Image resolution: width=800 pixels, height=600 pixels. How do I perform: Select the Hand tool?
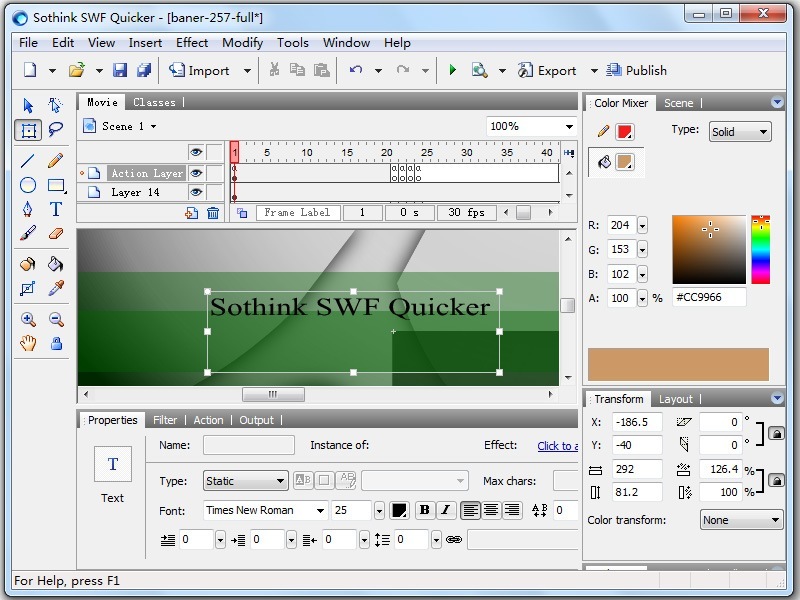tap(27, 342)
